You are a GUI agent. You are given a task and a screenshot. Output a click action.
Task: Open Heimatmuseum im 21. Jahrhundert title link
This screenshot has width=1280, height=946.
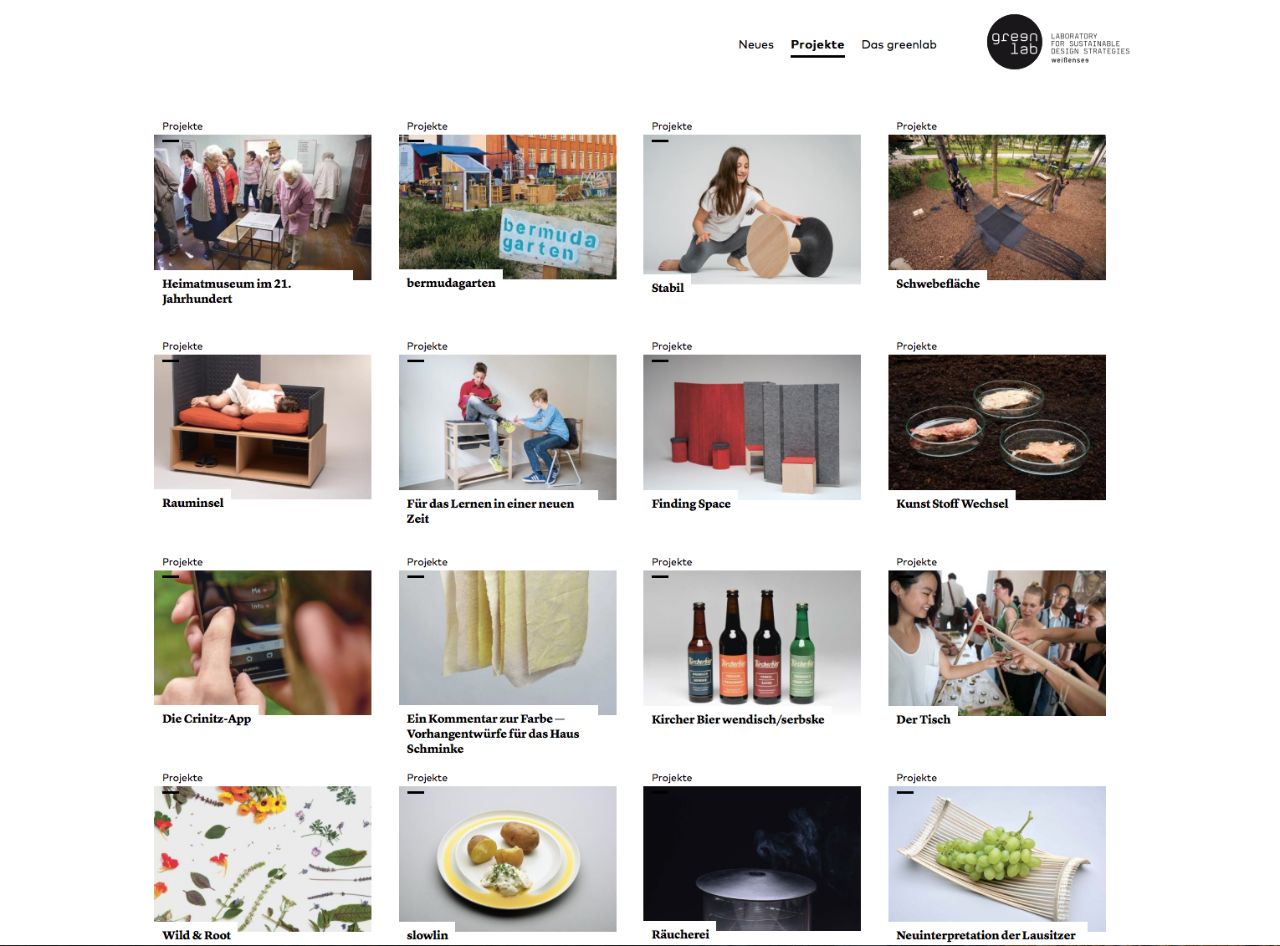(x=226, y=291)
